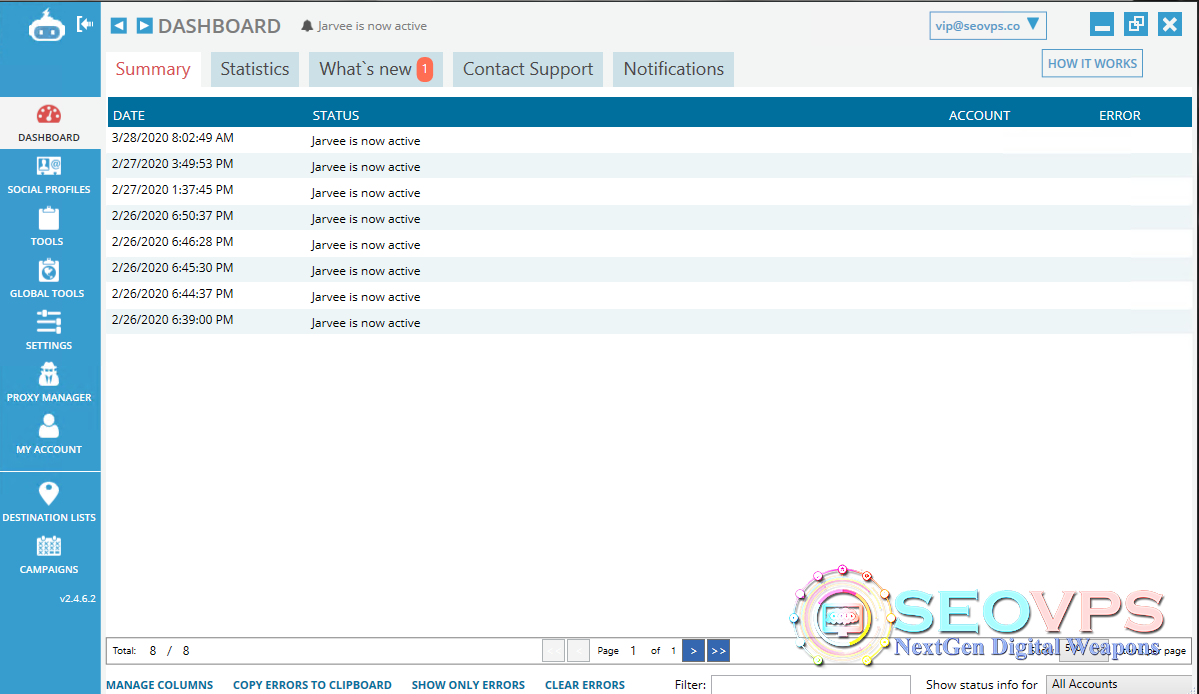Open the All Accounts status dropdown
Screen dimensions: 1199x694
pyautogui.click(x=1119, y=684)
